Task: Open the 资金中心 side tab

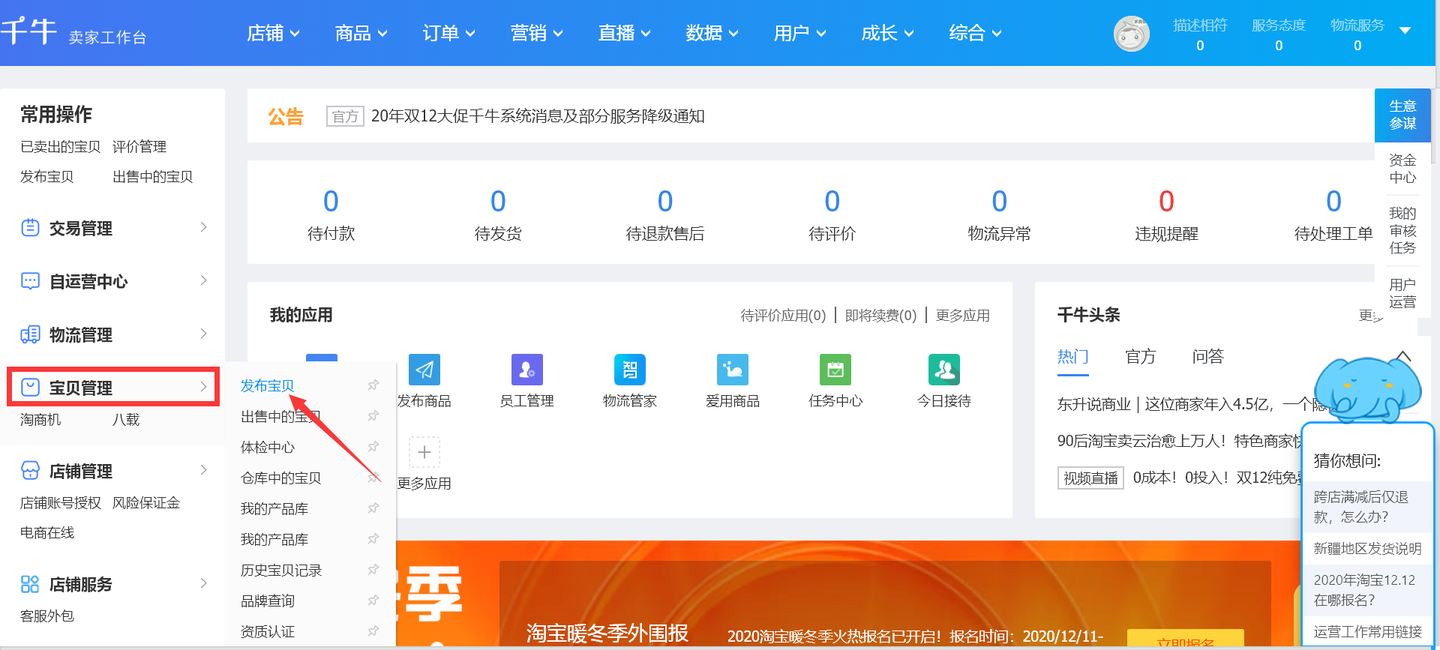Action: 1403,168
